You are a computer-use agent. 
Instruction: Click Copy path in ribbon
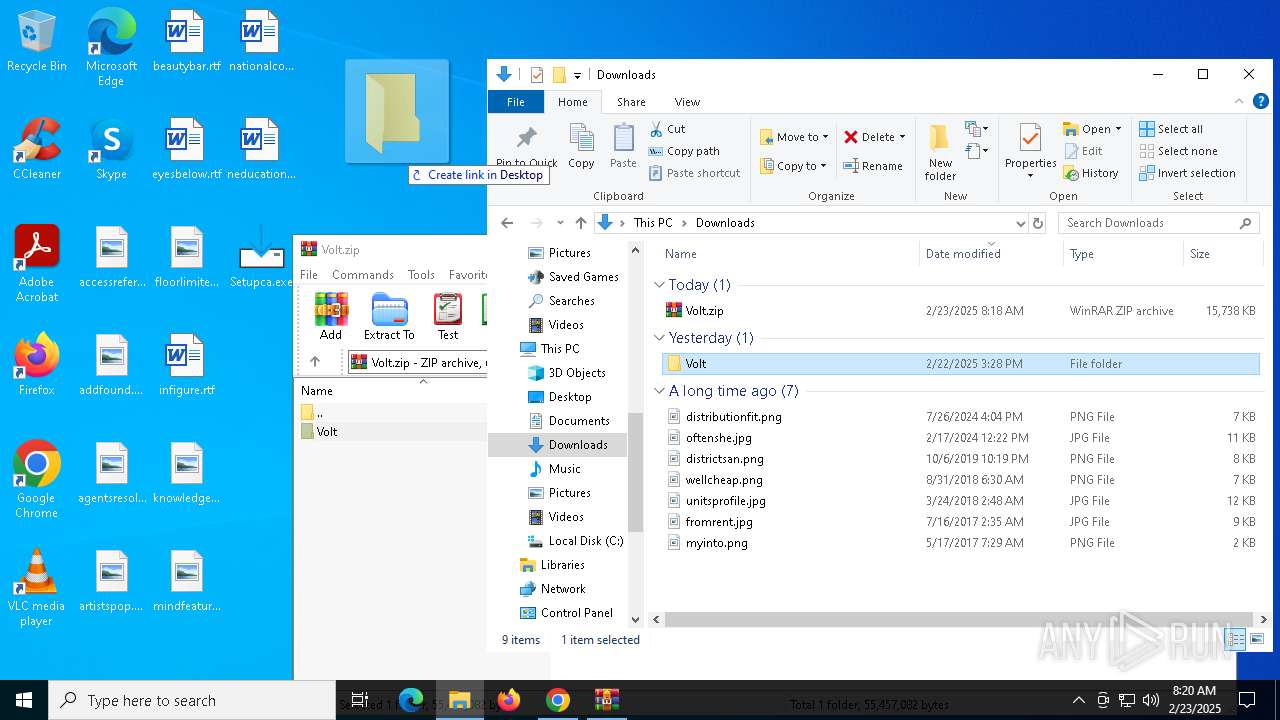click(x=684, y=151)
